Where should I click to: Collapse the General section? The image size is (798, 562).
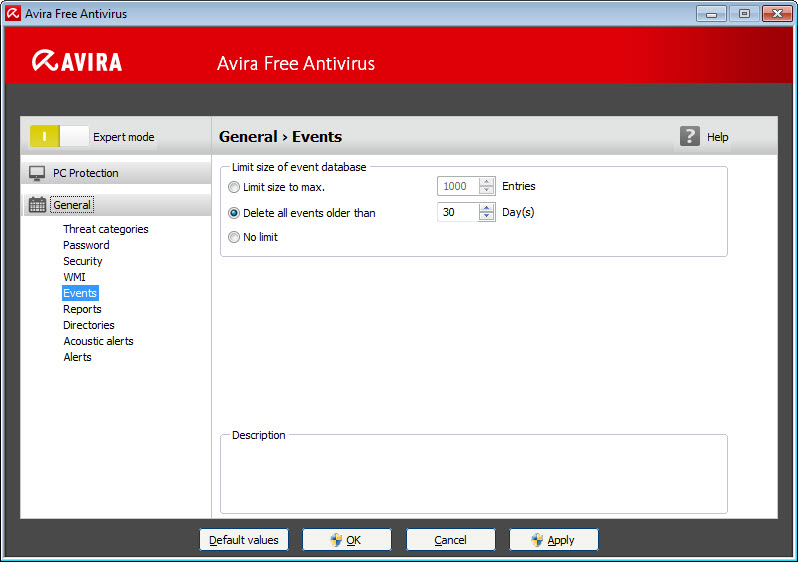pos(116,205)
